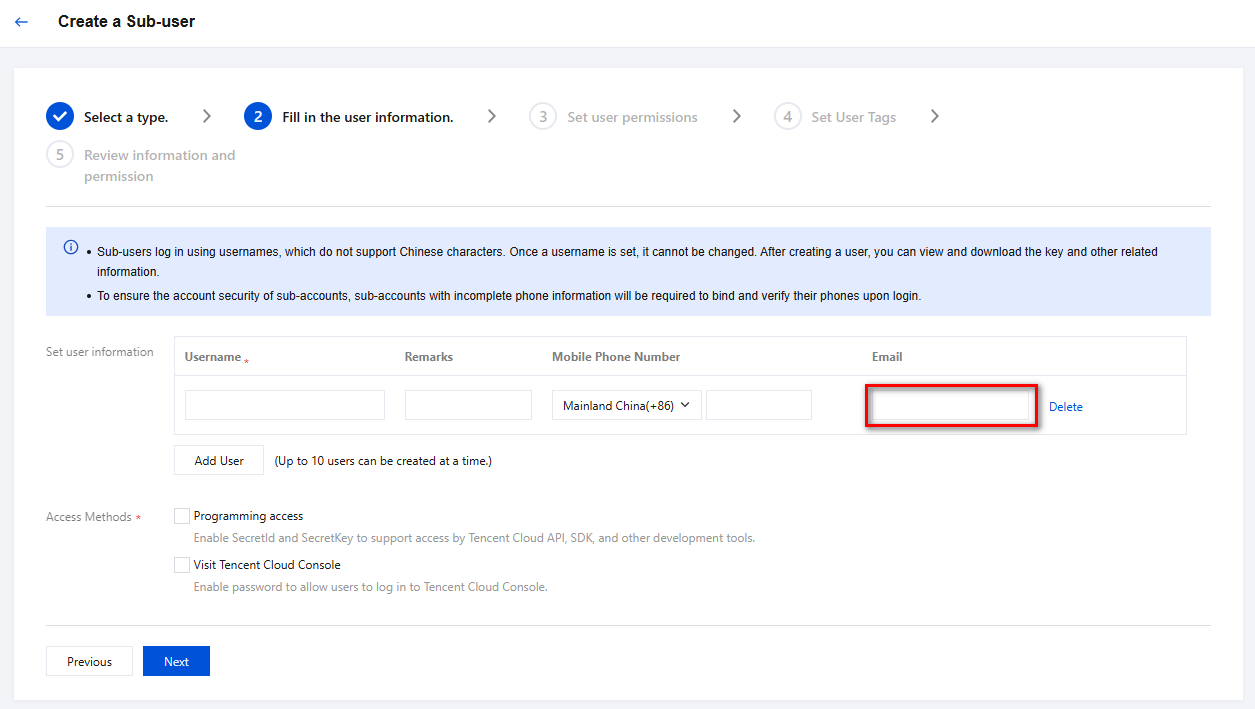Click the Next button

point(176,661)
